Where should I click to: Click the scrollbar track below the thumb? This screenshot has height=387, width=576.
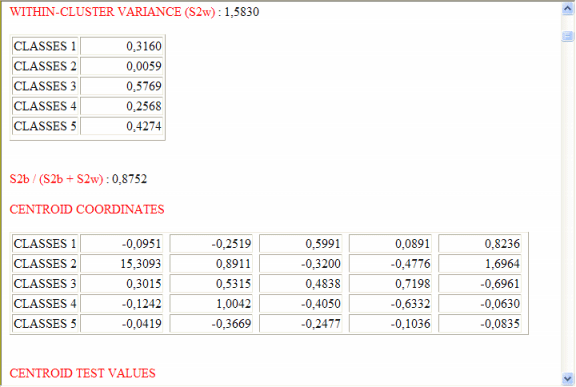(x=568, y=206)
